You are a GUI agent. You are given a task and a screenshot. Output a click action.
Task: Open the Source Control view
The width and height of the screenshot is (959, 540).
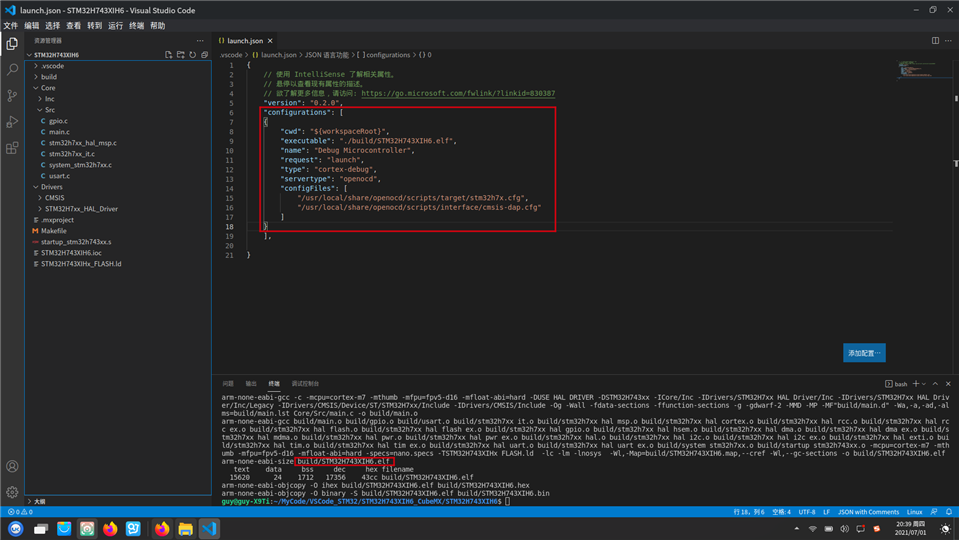click(12, 96)
